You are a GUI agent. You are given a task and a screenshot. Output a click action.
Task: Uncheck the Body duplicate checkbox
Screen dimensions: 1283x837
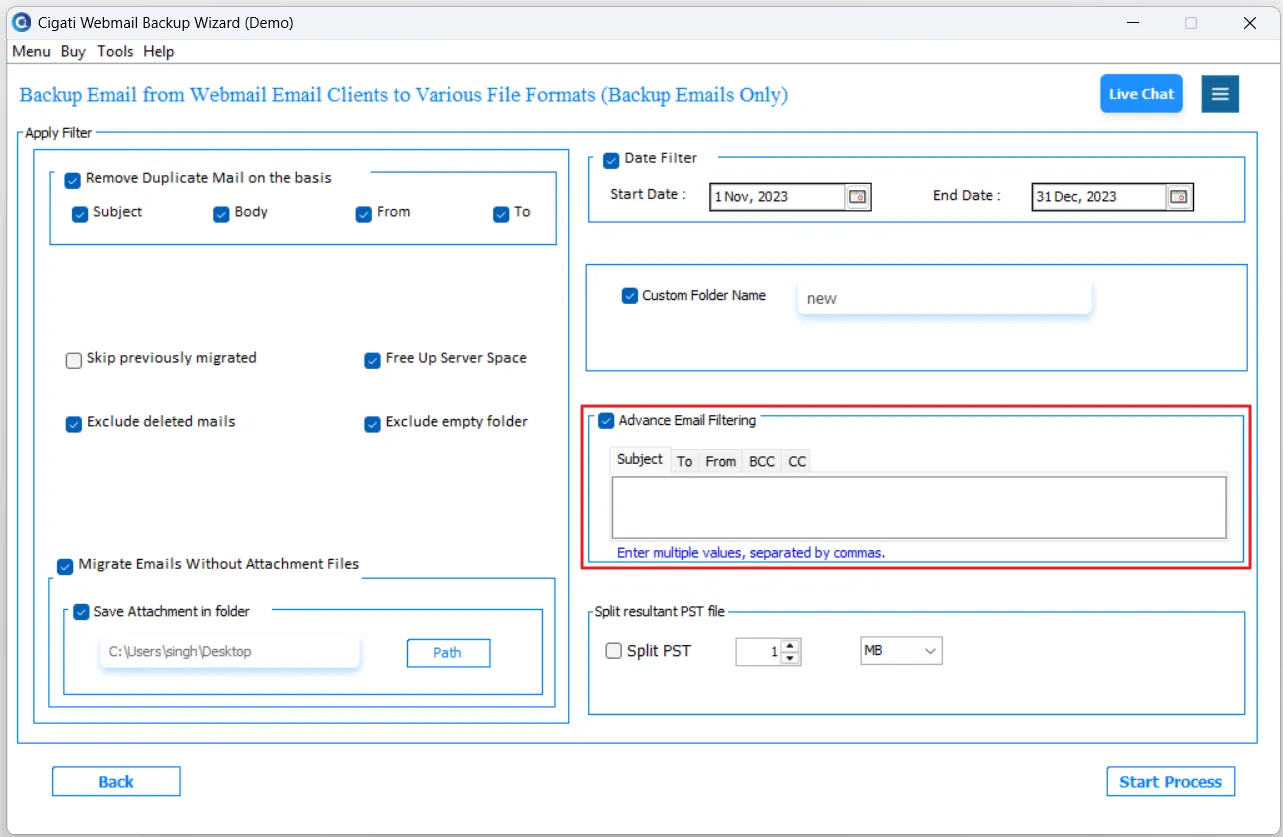tap(221, 214)
